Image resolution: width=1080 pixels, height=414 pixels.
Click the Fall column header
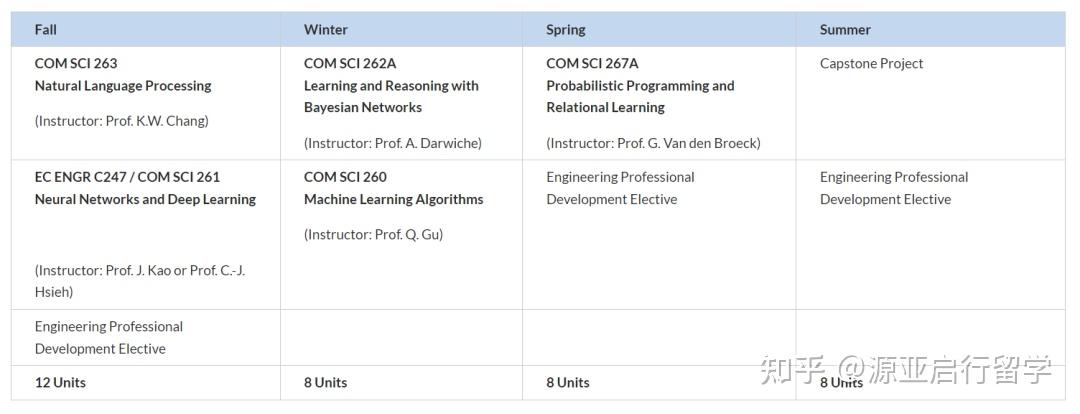point(46,30)
